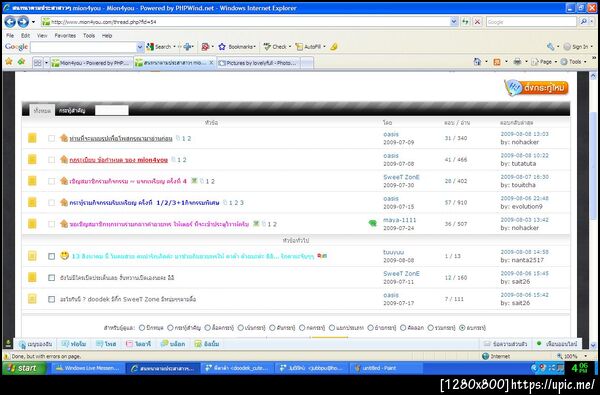Open recent pages dropdown next to Forward

coord(33,22)
